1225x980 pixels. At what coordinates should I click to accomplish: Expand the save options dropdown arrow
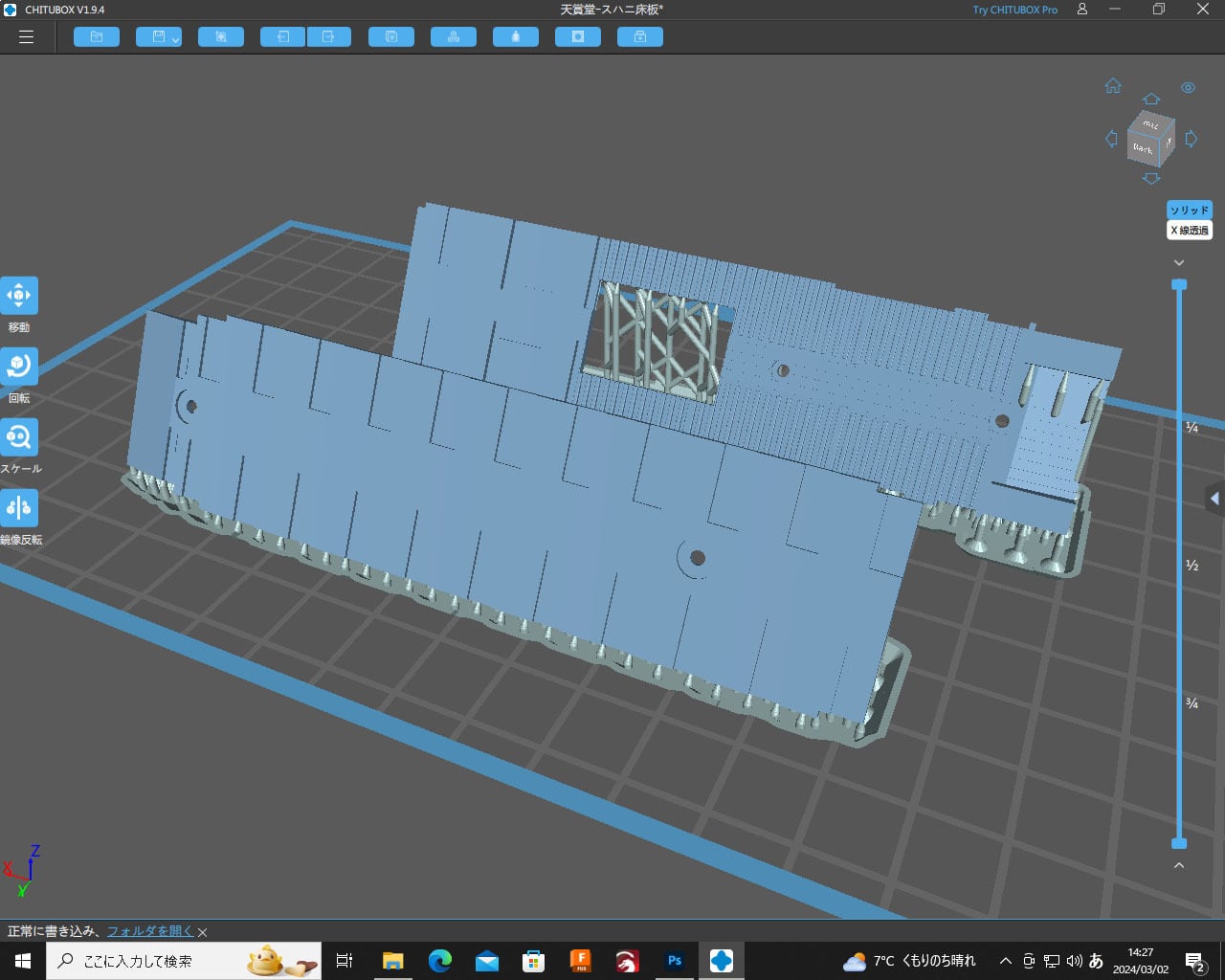click(x=176, y=39)
